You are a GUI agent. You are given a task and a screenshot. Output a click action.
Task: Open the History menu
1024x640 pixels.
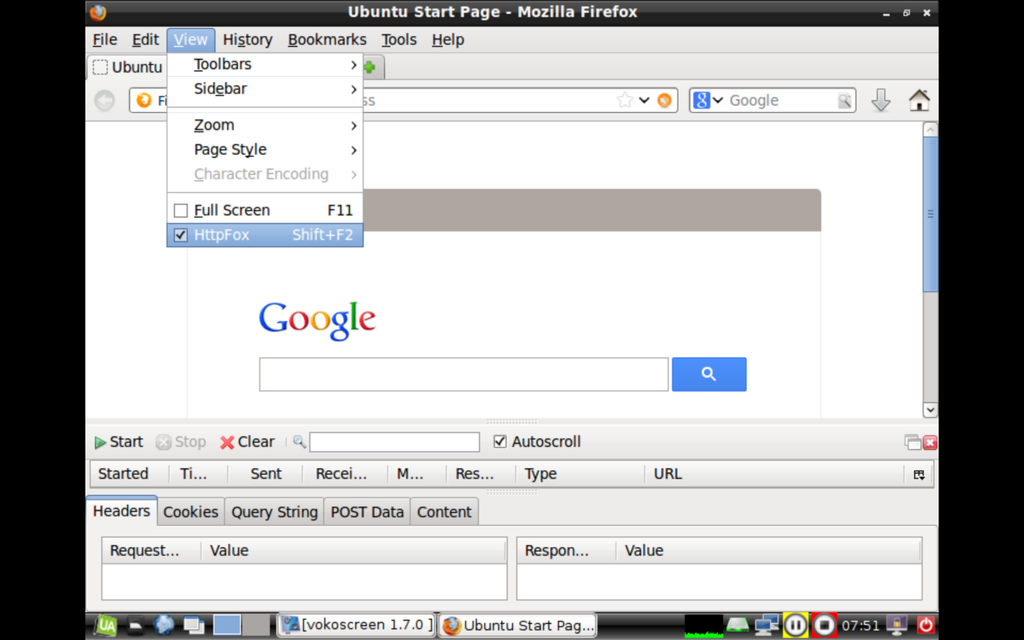[248, 40]
